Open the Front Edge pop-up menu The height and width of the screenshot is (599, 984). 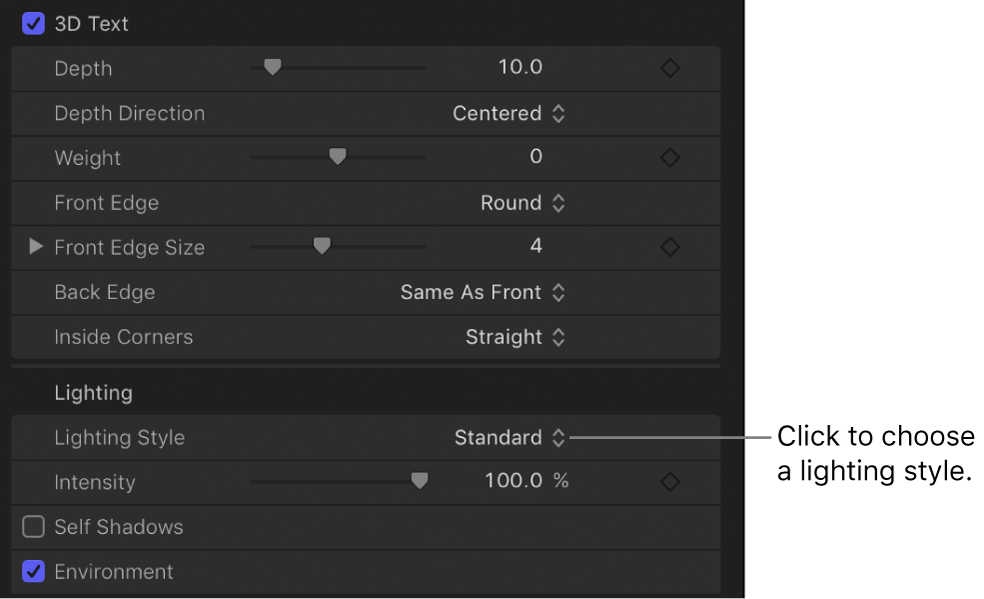[523, 203]
